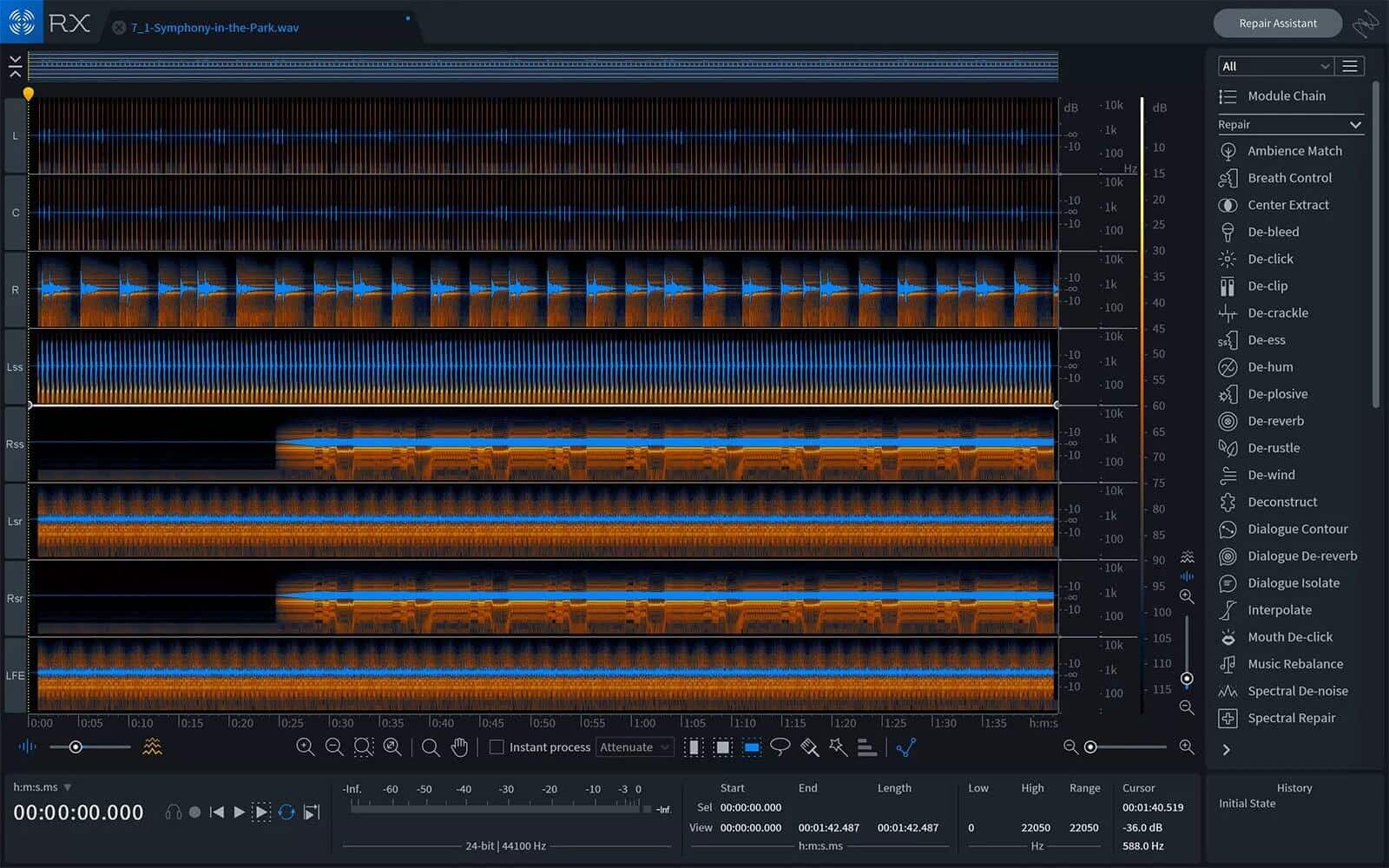
Task: Open the De-reverb module
Action: 1261,421
